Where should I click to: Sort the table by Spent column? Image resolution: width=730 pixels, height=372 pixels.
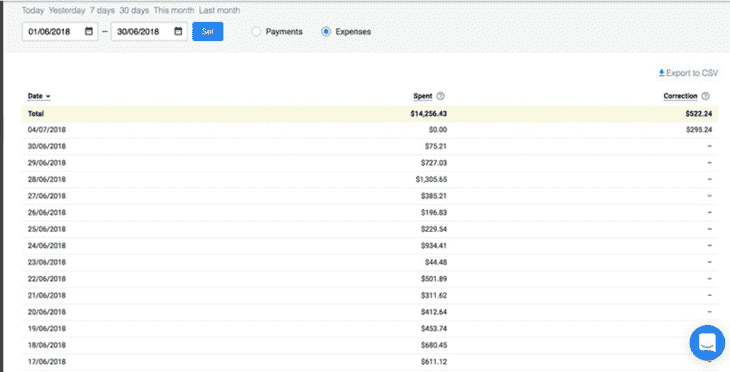click(x=423, y=96)
